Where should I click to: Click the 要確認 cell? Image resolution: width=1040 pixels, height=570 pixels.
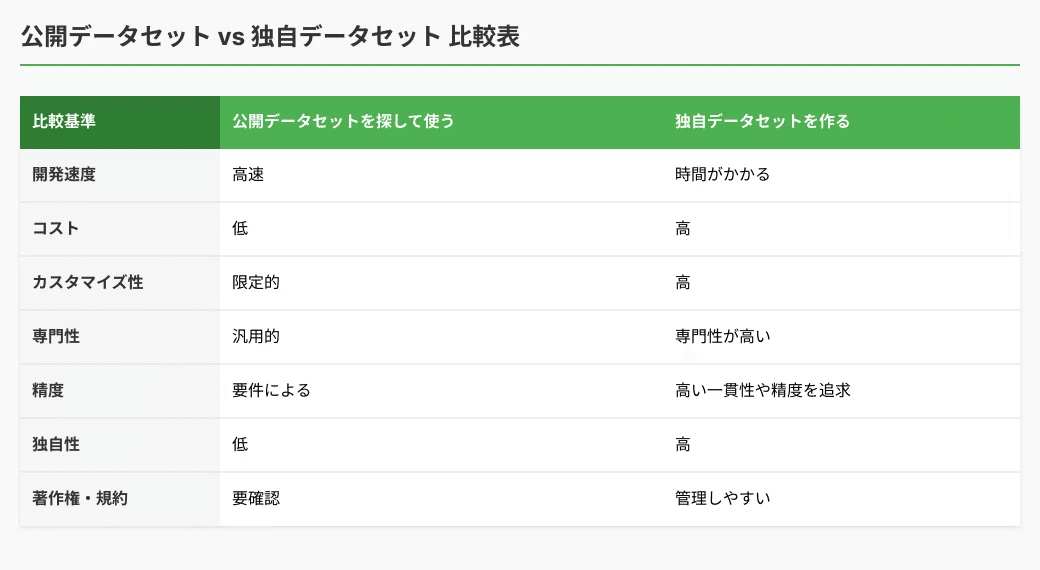441,499
